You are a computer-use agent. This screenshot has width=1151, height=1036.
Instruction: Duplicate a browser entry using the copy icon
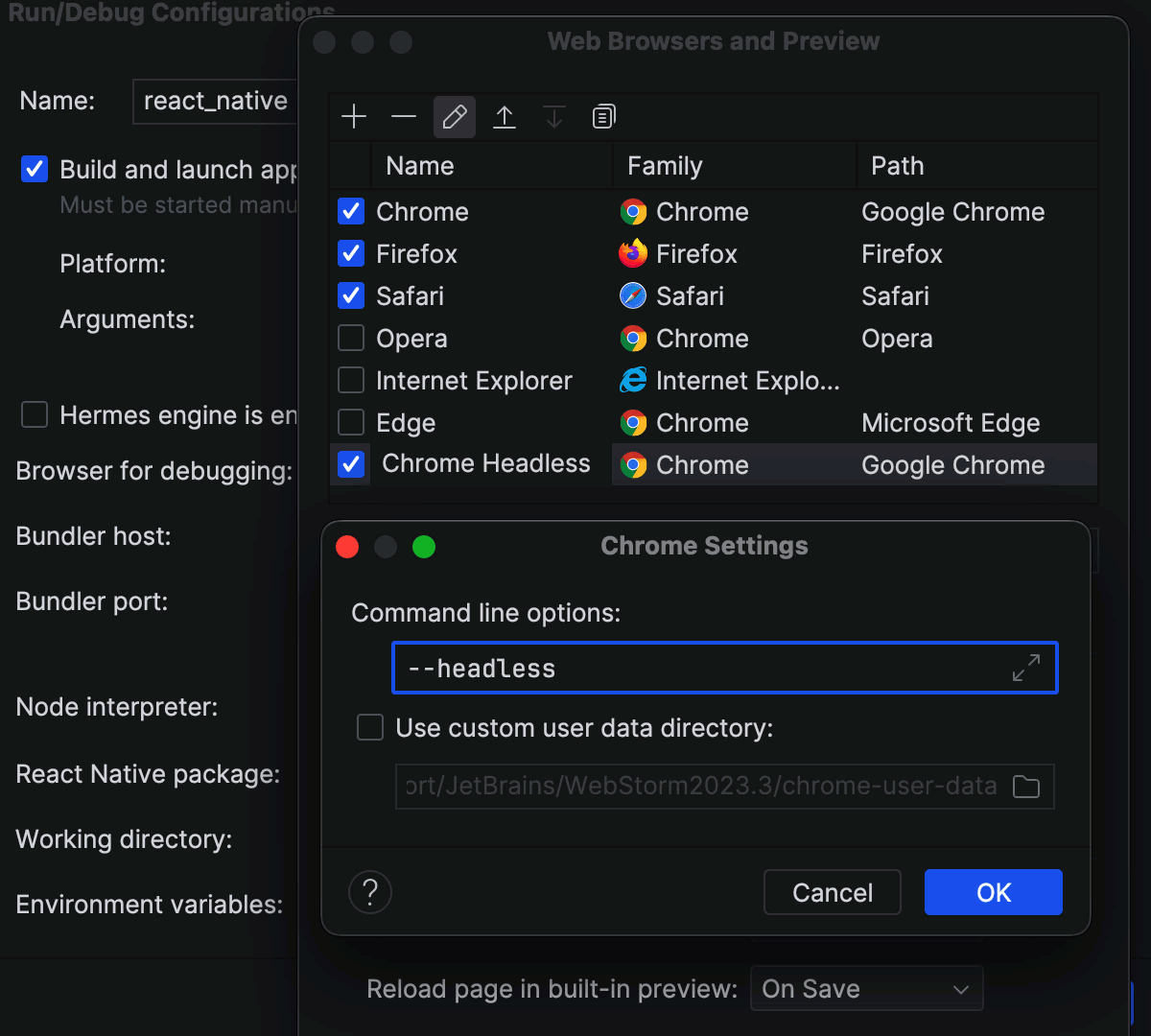[x=603, y=116]
